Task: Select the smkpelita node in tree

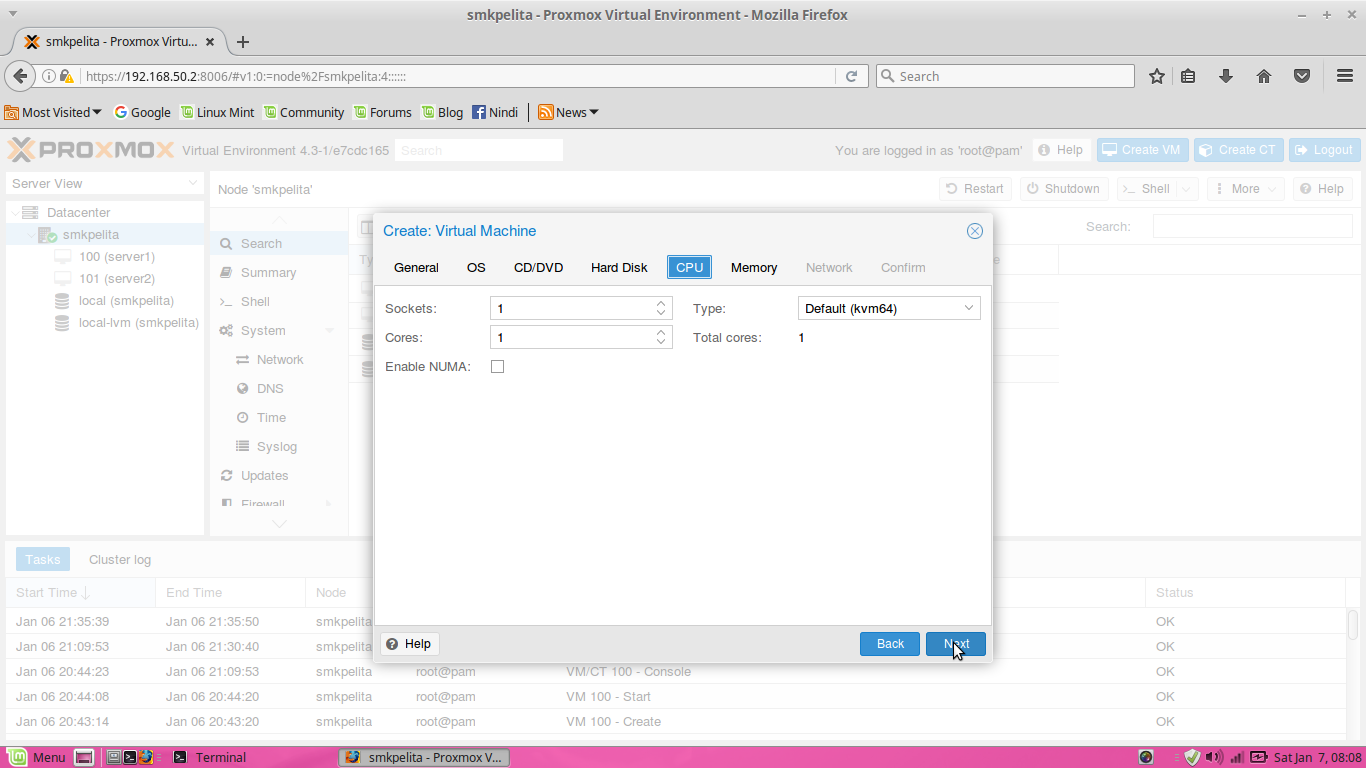Action: tap(90, 235)
